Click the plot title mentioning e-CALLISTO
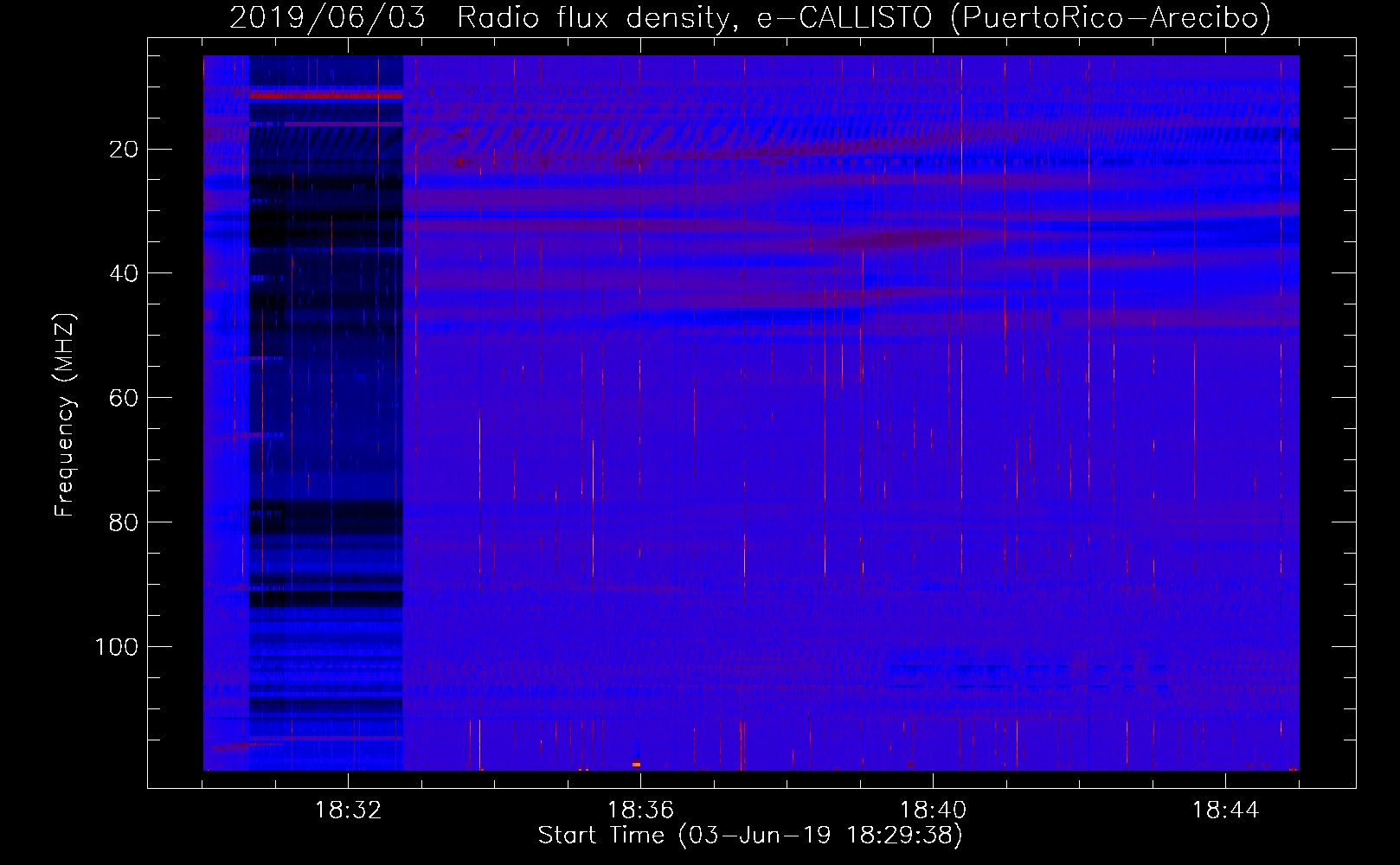Image resolution: width=1400 pixels, height=865 pixels. coord(750,17)
